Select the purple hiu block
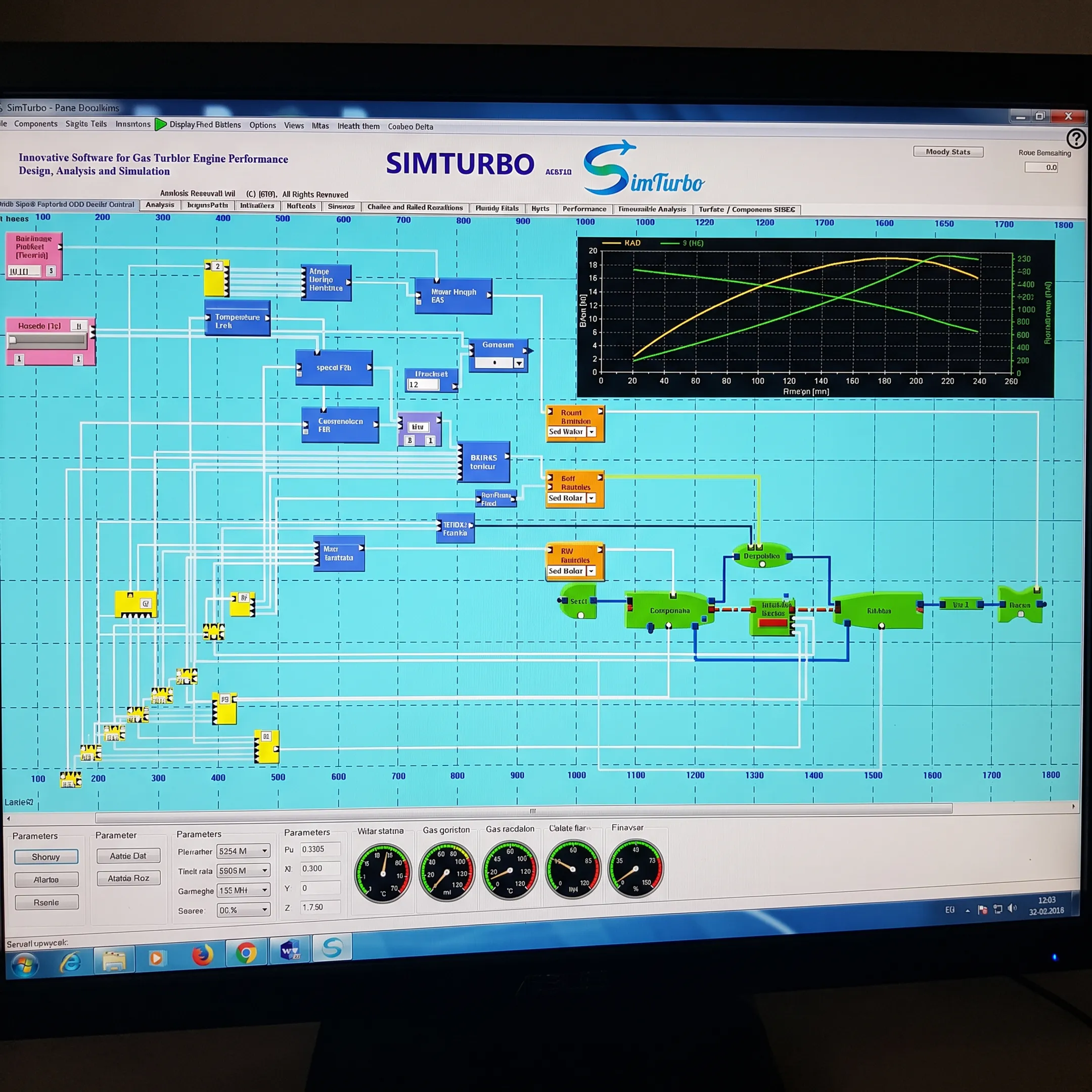 (420, 430)
